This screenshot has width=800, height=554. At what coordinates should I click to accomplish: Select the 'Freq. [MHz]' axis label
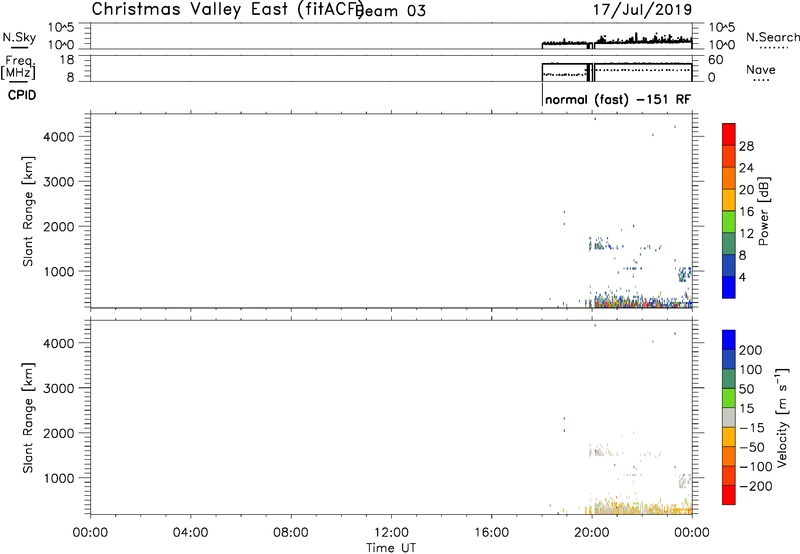(18, 67)
